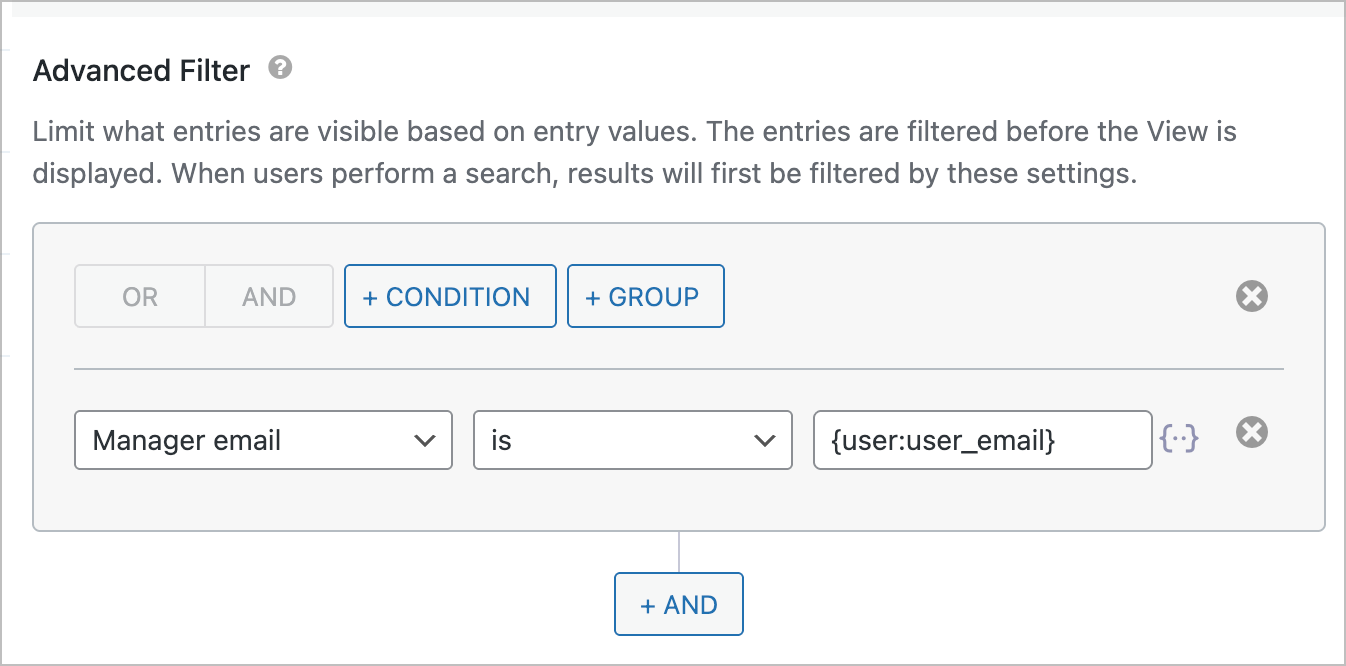
Task: Click the {user:user_email} value input field
Action: tap(982, 440)
